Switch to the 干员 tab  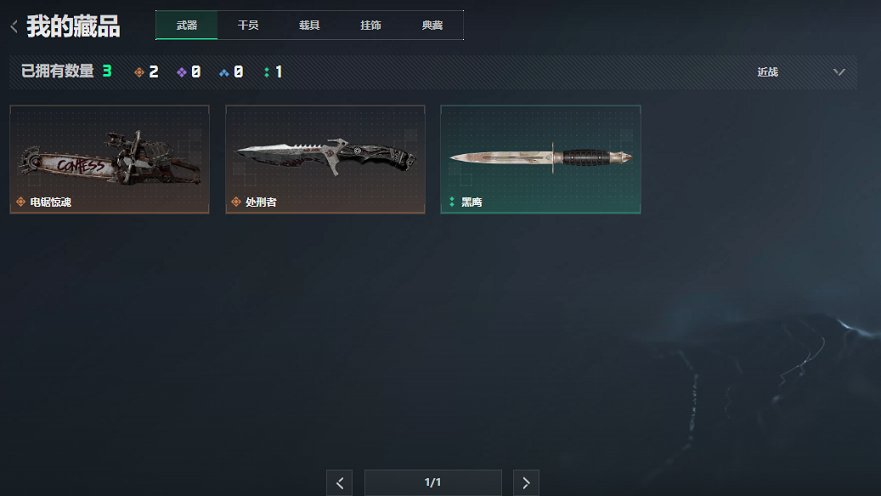248,25
